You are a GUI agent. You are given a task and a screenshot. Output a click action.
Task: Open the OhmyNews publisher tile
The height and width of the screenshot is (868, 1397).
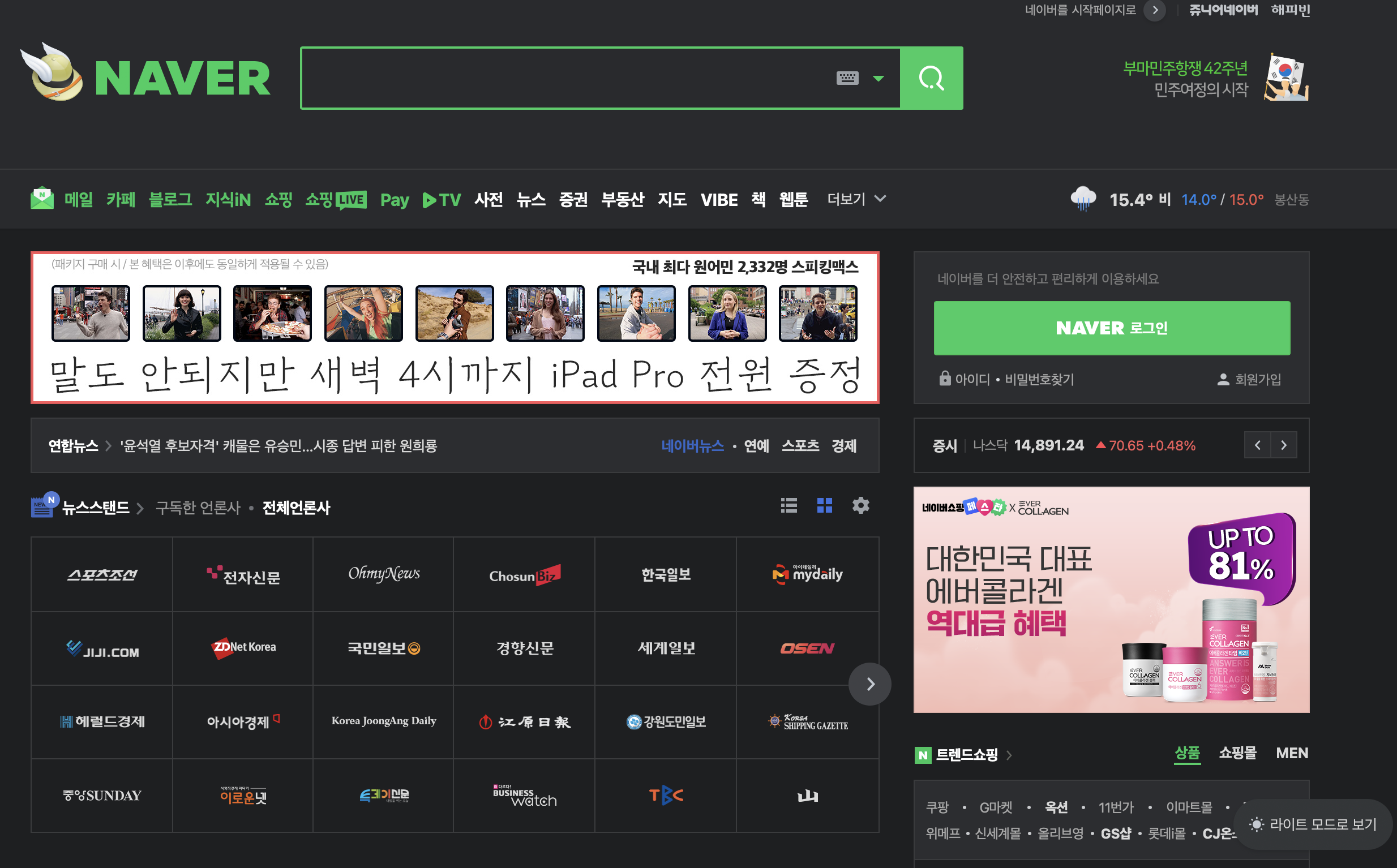(384, 574)
